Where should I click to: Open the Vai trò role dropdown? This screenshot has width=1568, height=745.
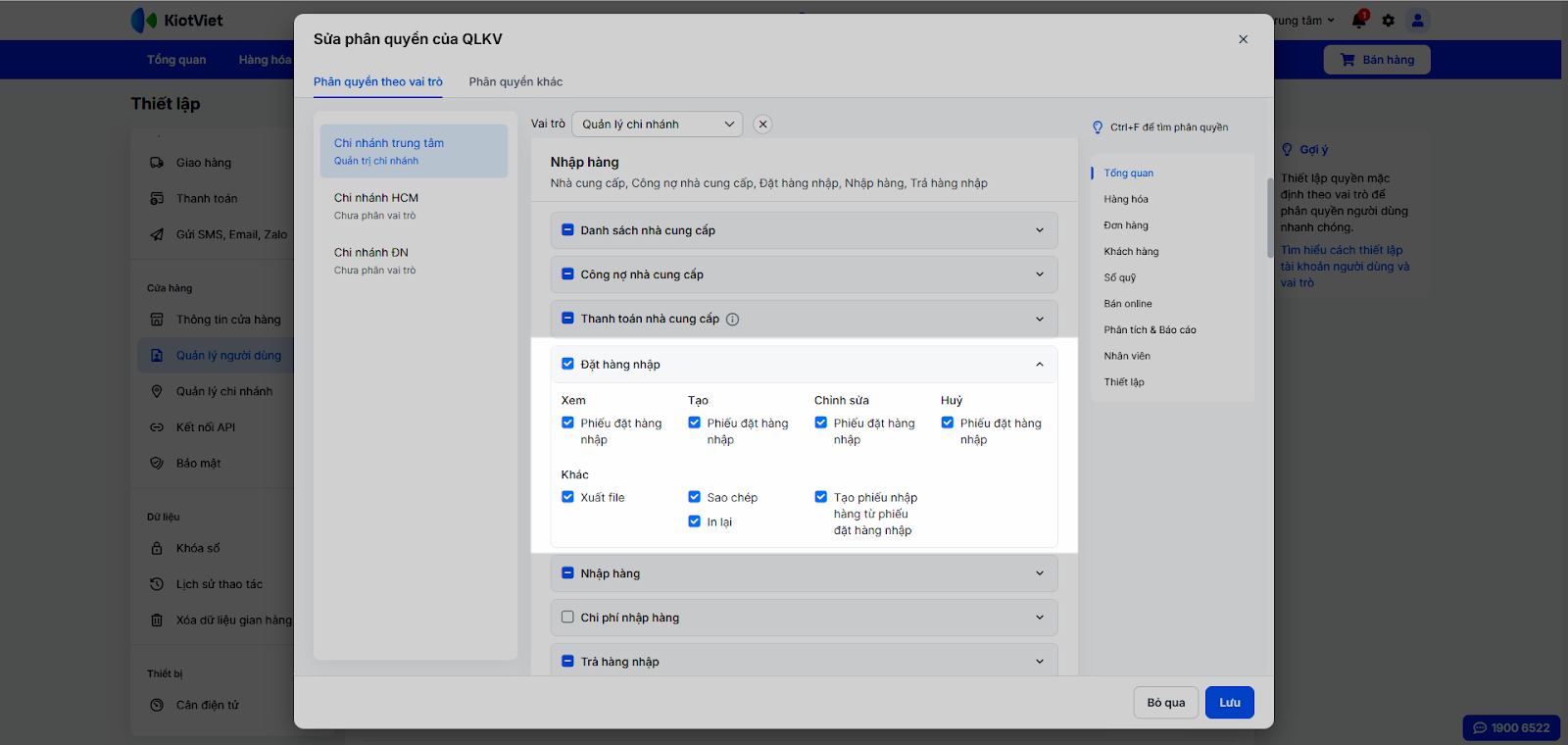click(657, 124)
